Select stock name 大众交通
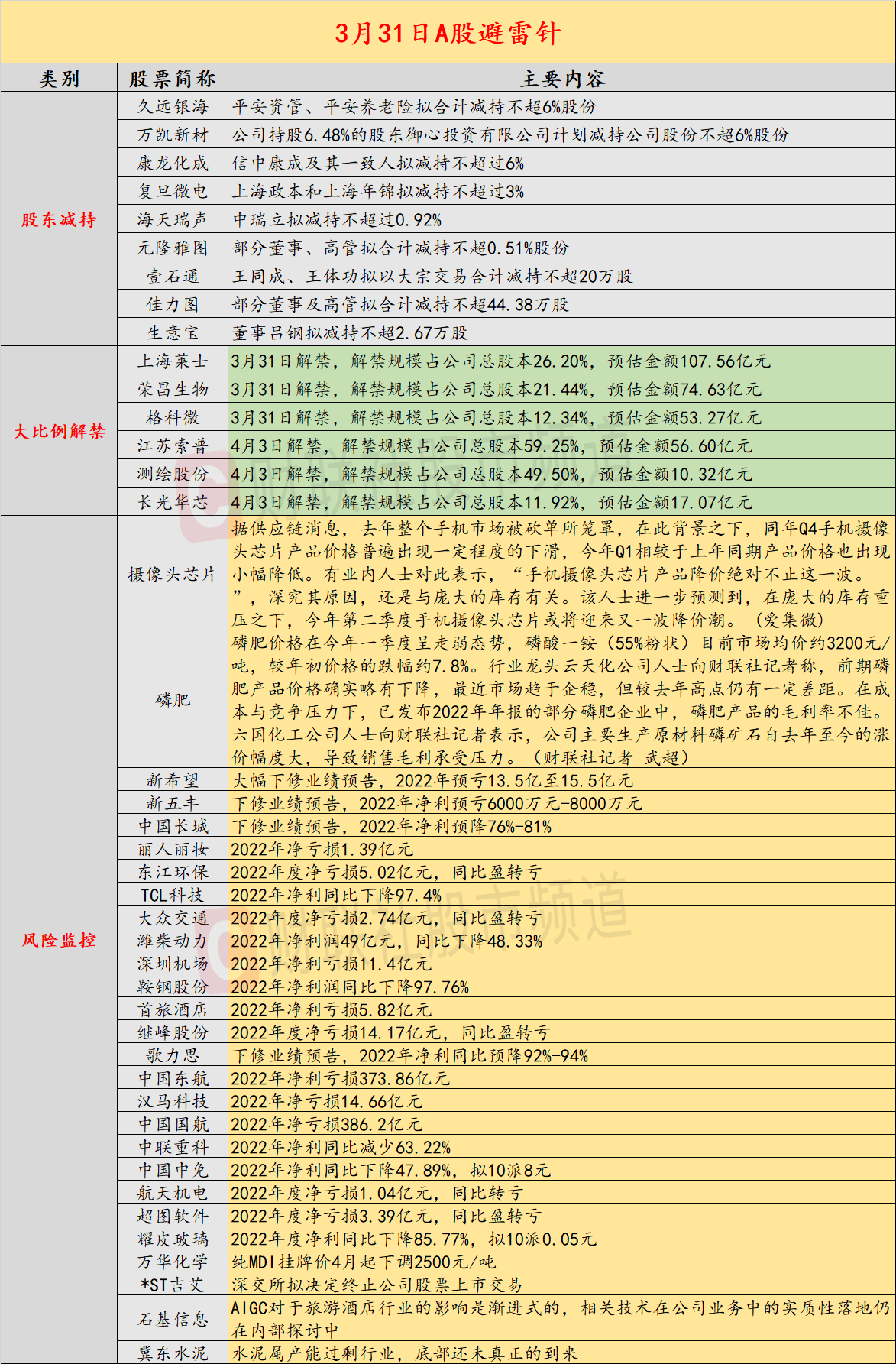This screenshot has width=896, height=1364. (x=173, y=919)
